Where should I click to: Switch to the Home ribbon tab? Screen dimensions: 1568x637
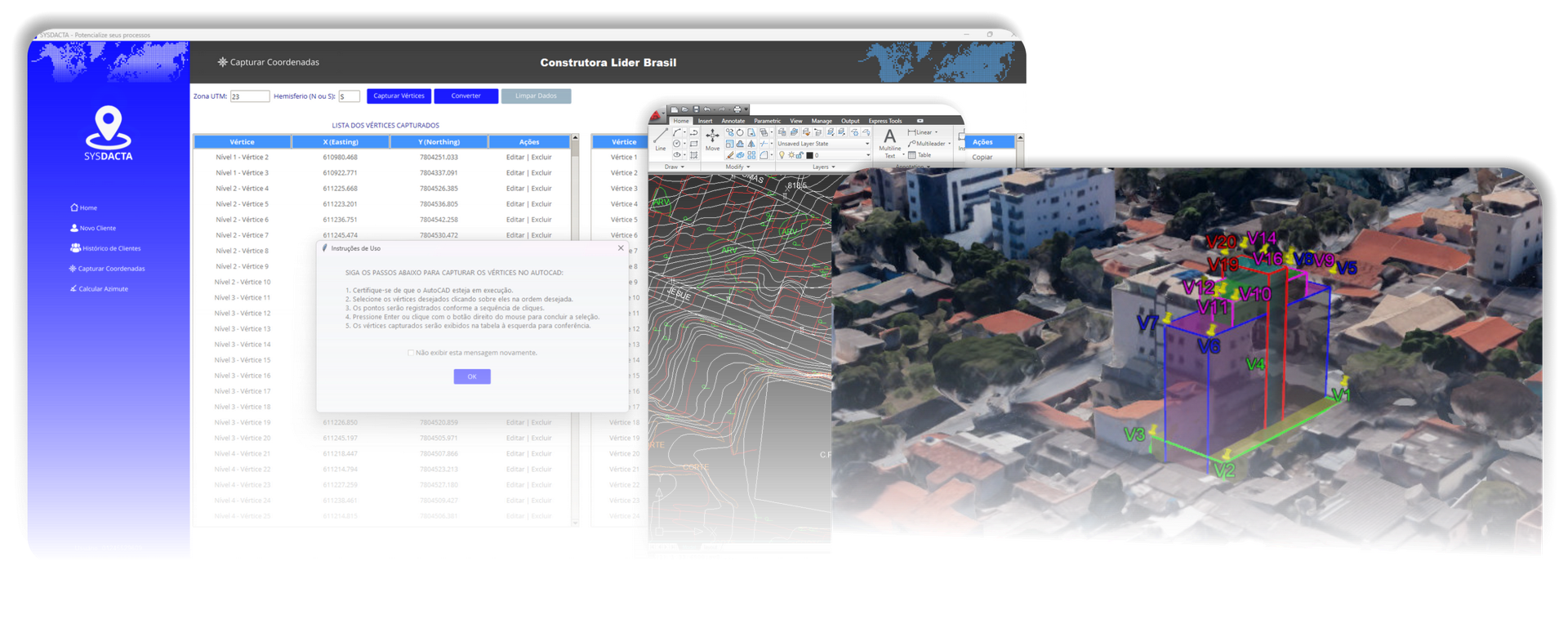681,121
